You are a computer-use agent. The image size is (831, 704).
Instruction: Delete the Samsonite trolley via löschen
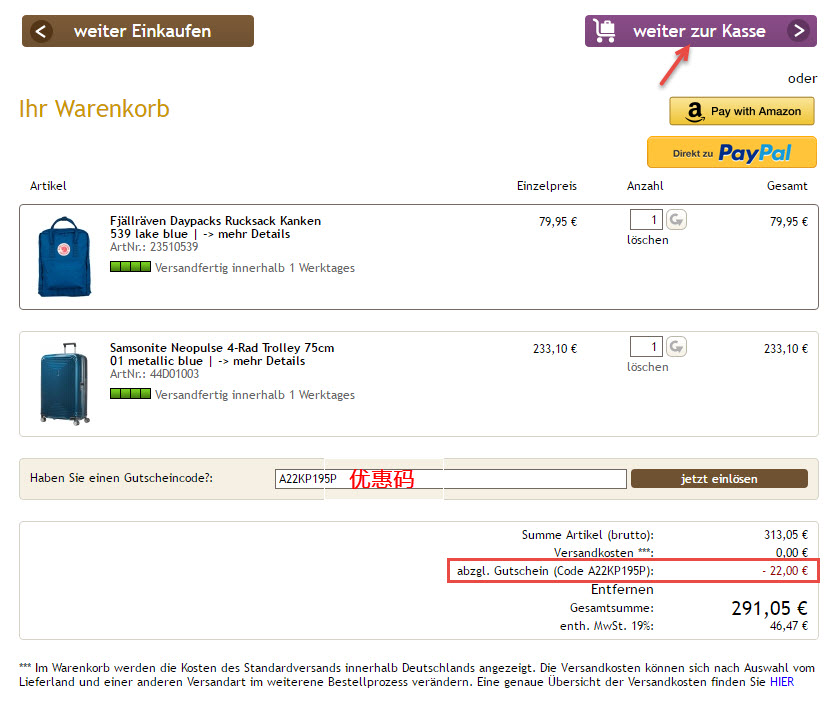pos(647,367)
